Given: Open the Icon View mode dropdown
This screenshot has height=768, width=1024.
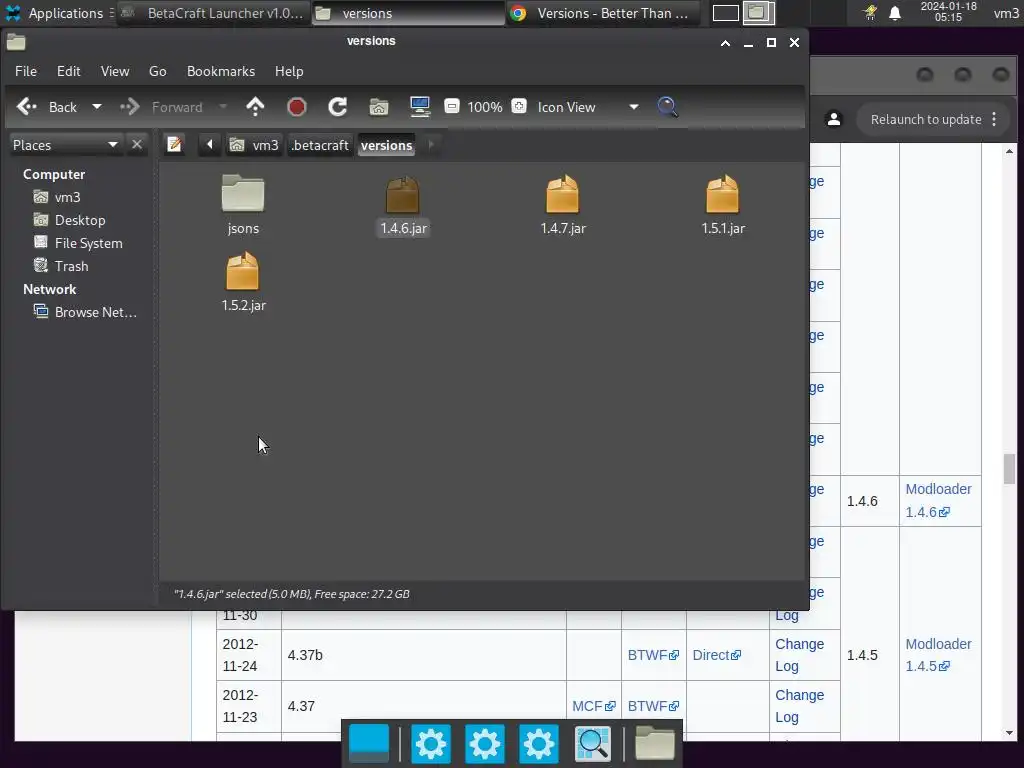Looking at the screenshot, I should (x=588, y=107).
